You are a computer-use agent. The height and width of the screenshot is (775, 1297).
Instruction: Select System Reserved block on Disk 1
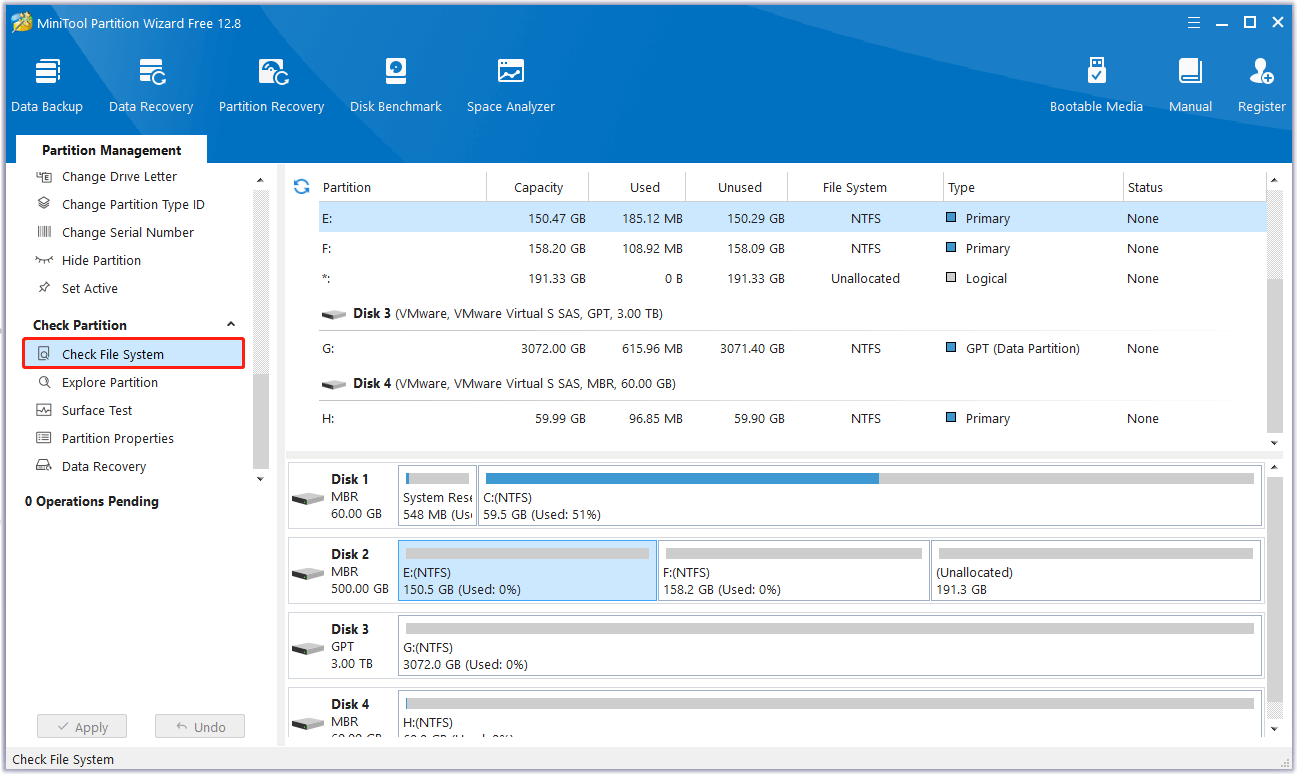437,496
